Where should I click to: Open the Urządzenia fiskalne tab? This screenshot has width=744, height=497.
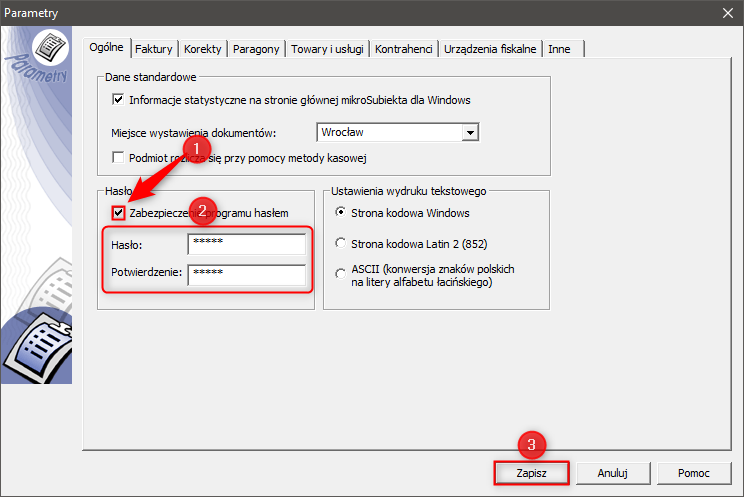coord(490,49)
